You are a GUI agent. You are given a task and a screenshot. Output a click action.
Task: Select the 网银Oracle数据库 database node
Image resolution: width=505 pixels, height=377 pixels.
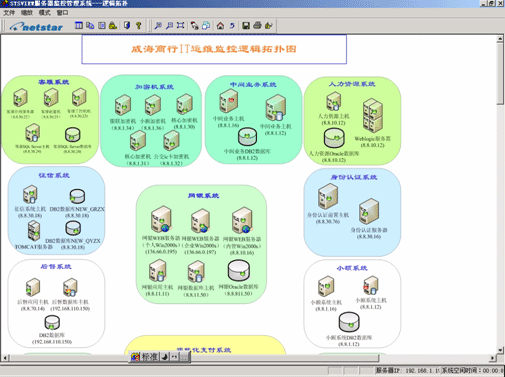(x=239, y=271)
